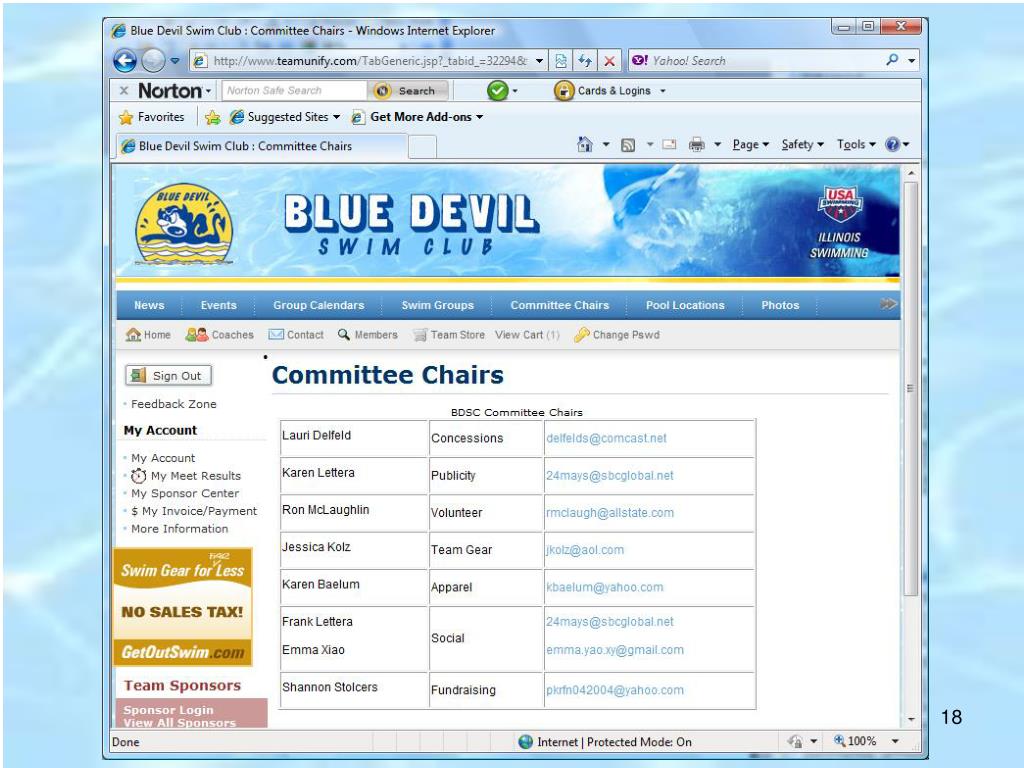Image resolution: width=1024 pixels, height=768 pixels.
Task: Click the Norton Search button
Action: tap(408, 91)
